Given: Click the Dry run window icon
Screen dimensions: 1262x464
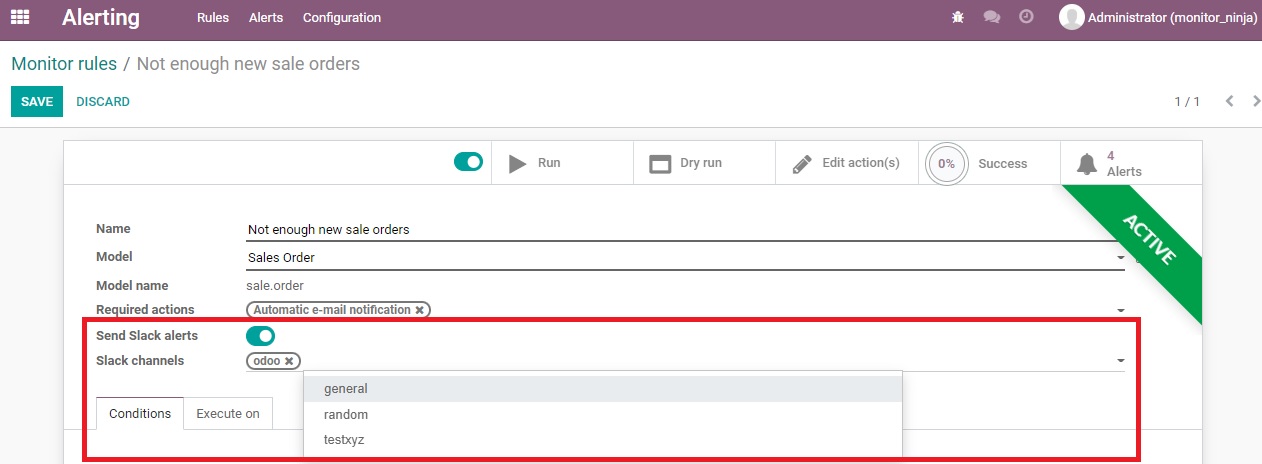Looking at the screenshot, I should [x=660, y=163].
